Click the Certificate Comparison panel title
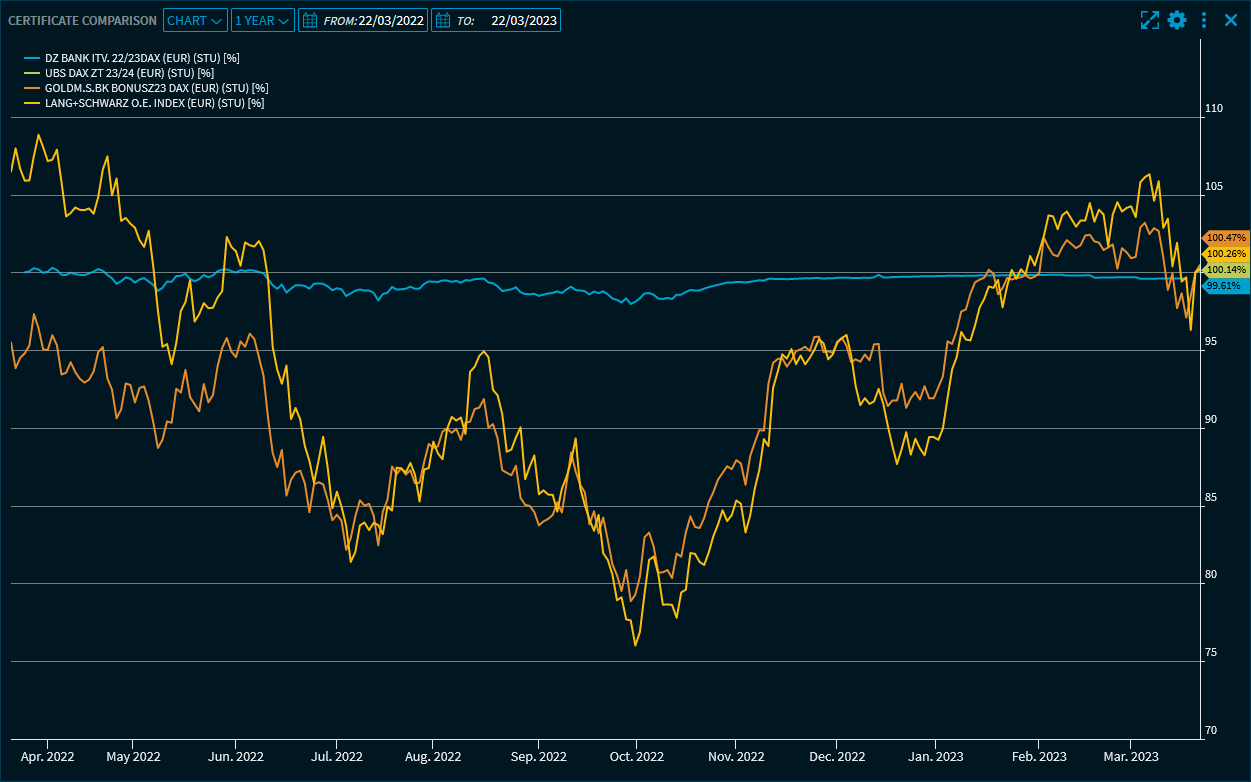The height and width of the screenshot is (782, 1251). [82, 20]
